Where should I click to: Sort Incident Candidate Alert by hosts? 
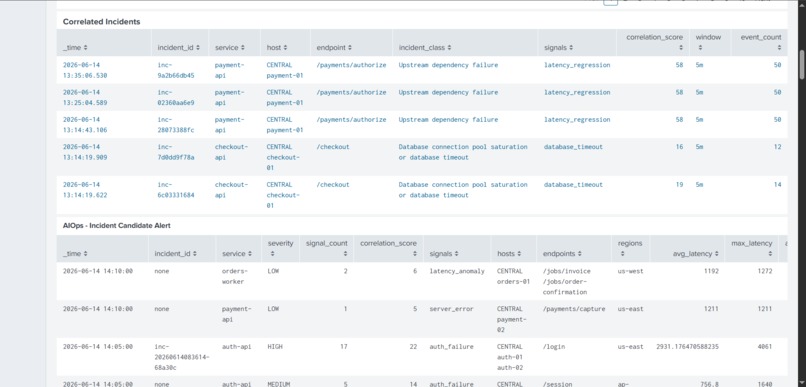pyautogui.click(x=509, y=253)
